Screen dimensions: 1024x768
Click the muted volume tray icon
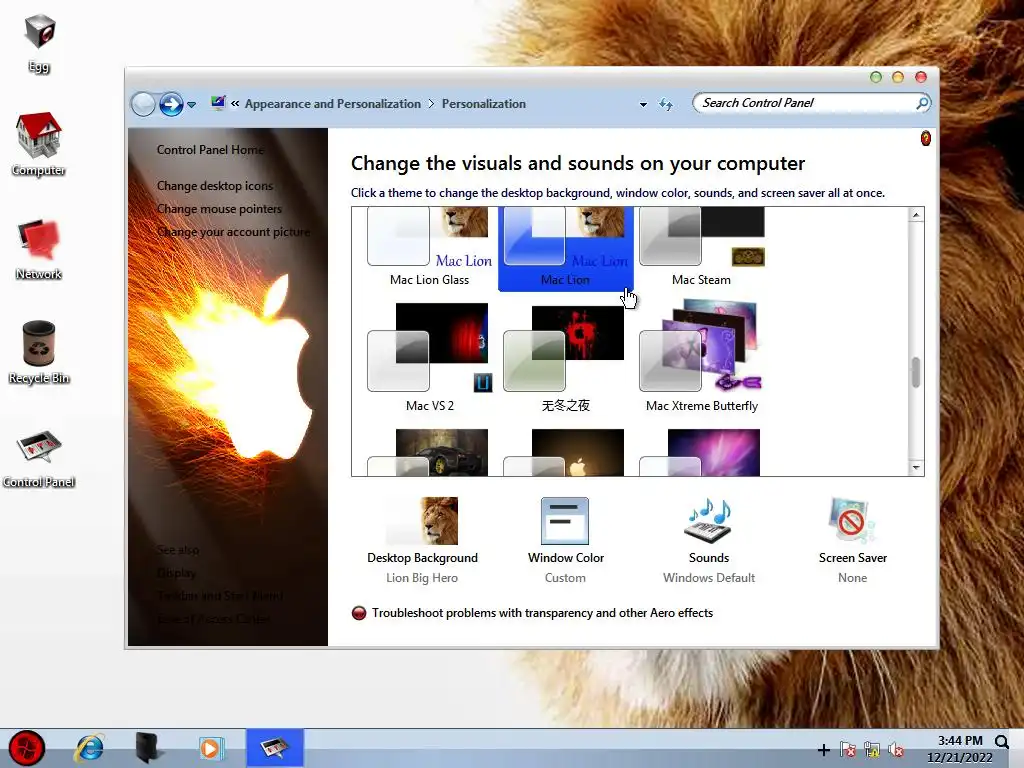[896, 750]
